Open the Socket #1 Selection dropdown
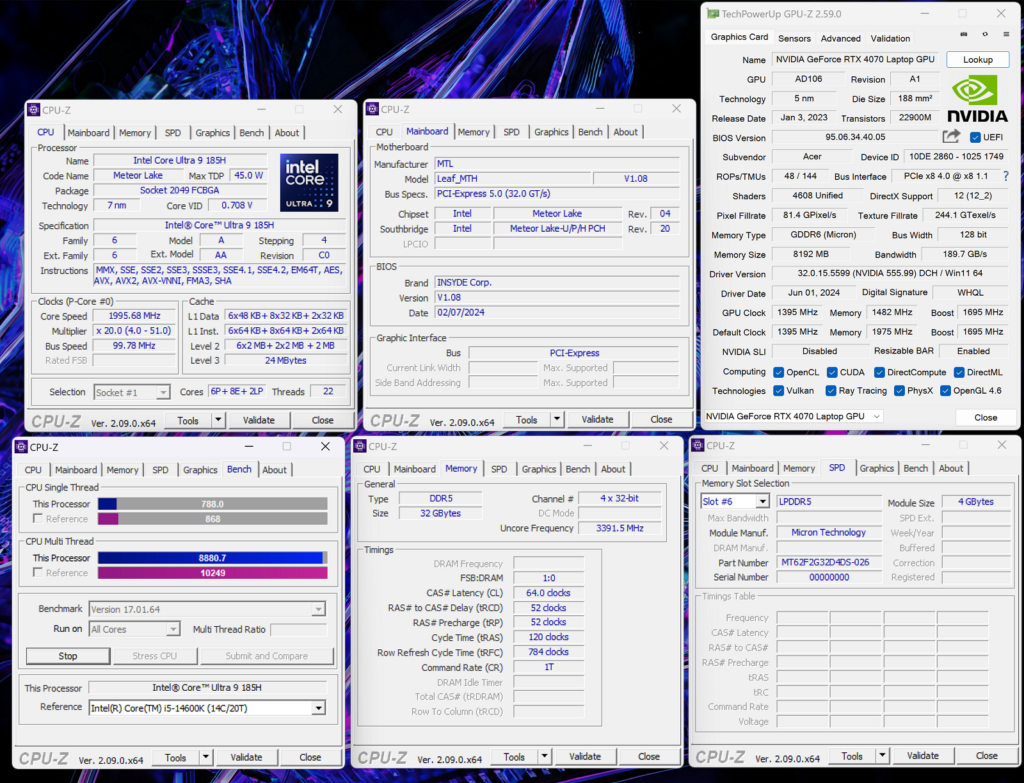 click(x=163, y=392)
